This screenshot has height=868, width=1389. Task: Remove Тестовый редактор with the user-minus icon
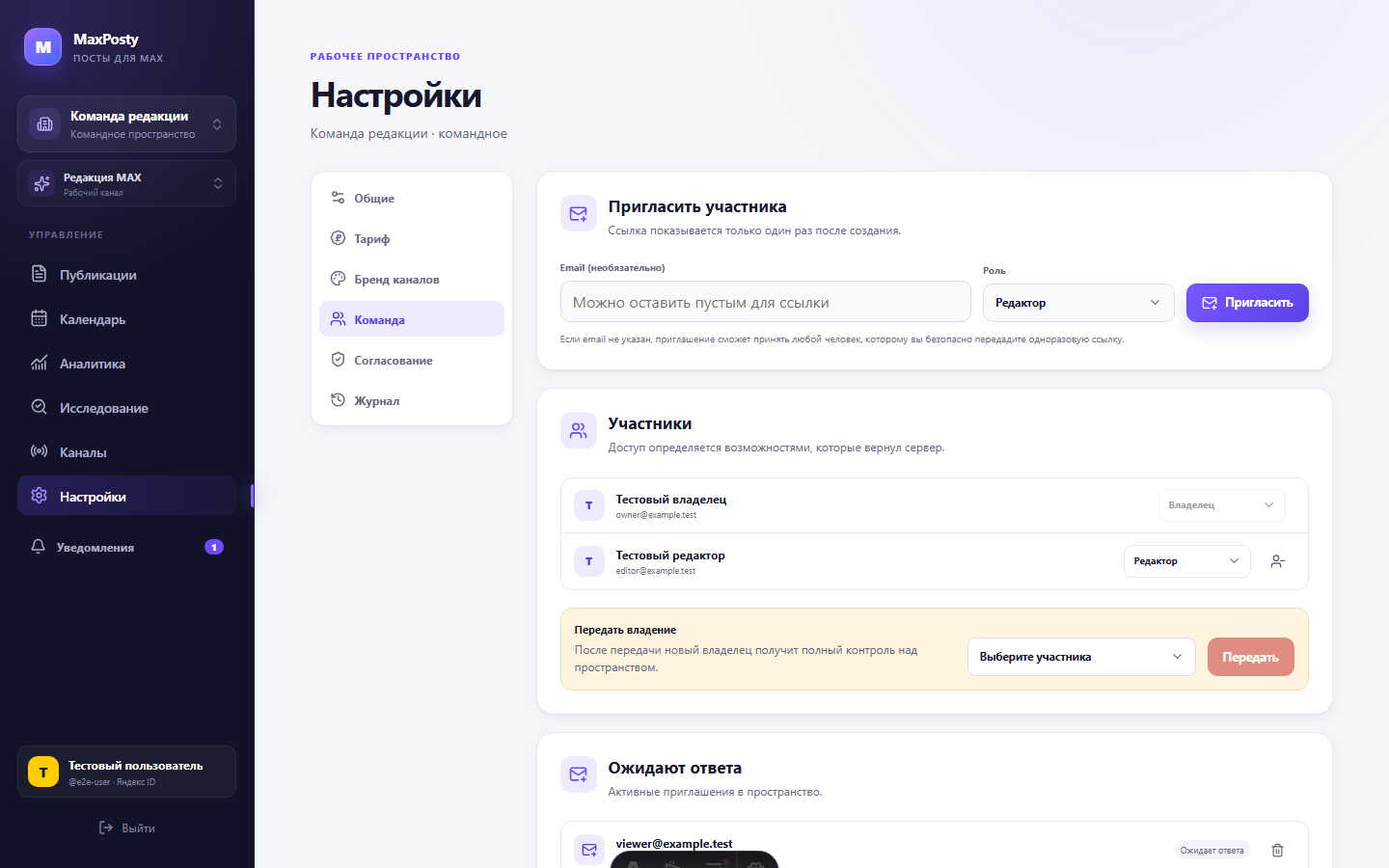pyautogui.click(x=1277, y=561)
